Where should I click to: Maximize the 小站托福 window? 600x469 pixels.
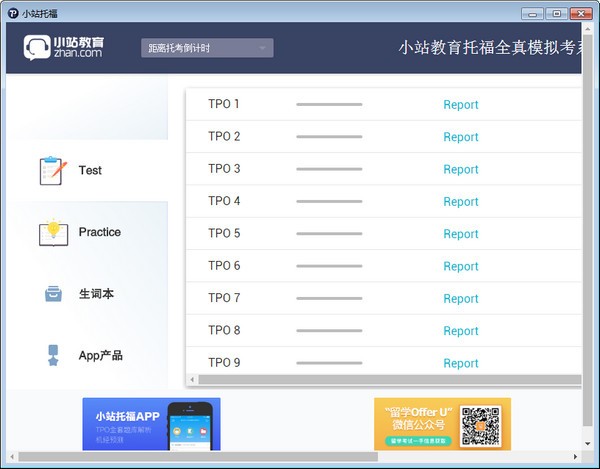[557, 14]
